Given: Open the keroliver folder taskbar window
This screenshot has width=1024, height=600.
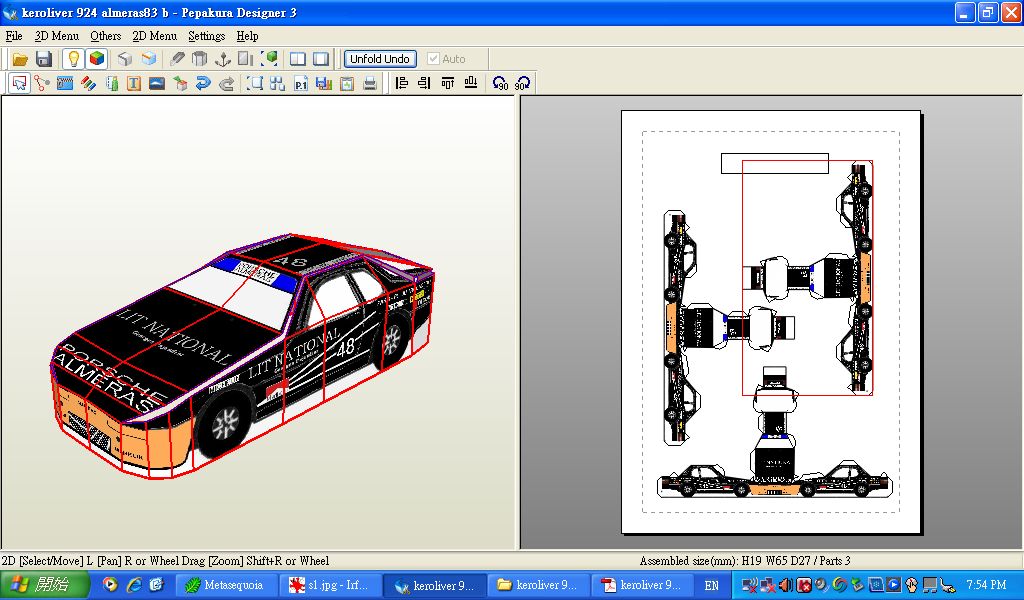Looking at the screenshot, I should (x=537, y=585).
